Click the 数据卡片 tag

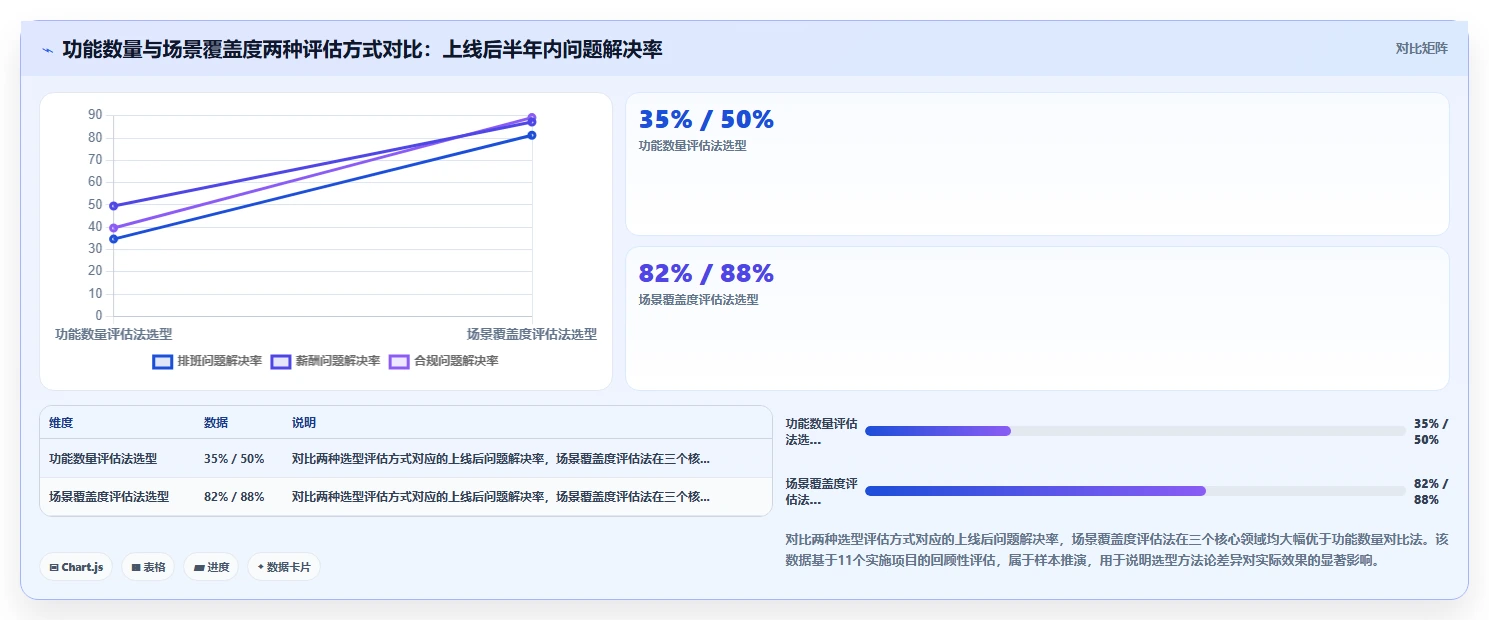284,567
